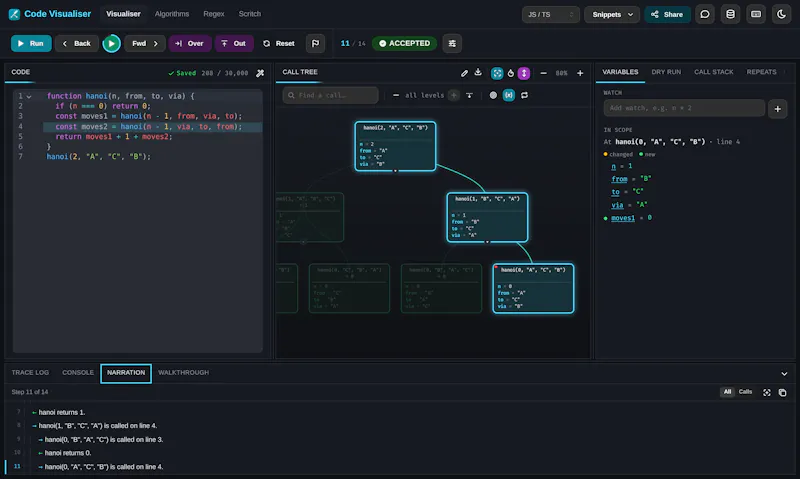Click the Add watch input field
The width and height of the screenshot is (800, 479).
(x=684, y=108)
